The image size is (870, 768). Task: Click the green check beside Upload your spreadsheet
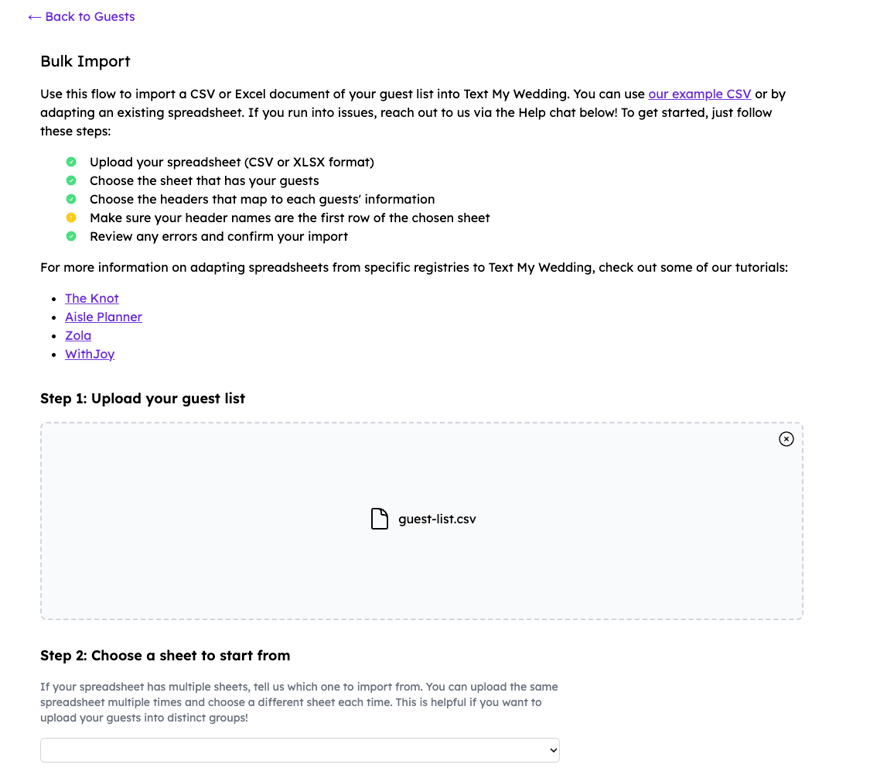pos(71,162)
